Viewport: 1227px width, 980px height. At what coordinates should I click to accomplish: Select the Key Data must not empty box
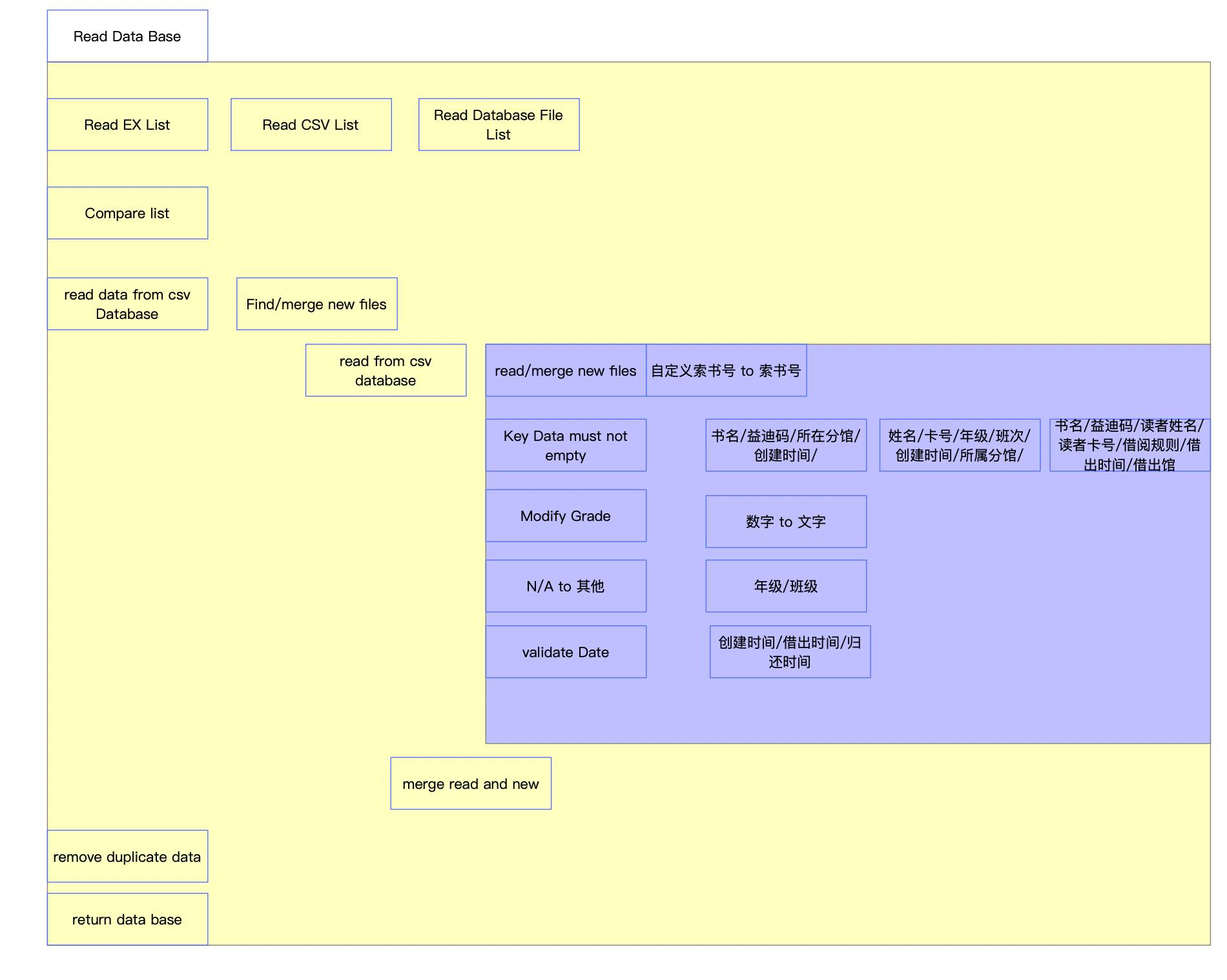(x=566, y=445)
